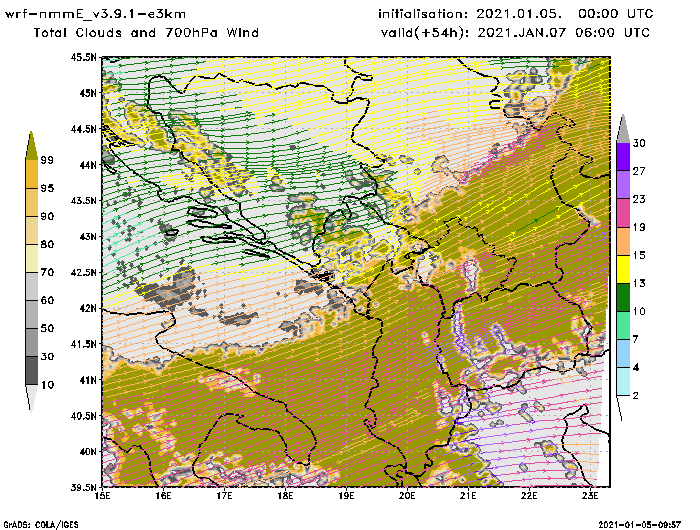
Task: Click the 2021-01-05-09:57 timestamp
Action: [639, 524]
